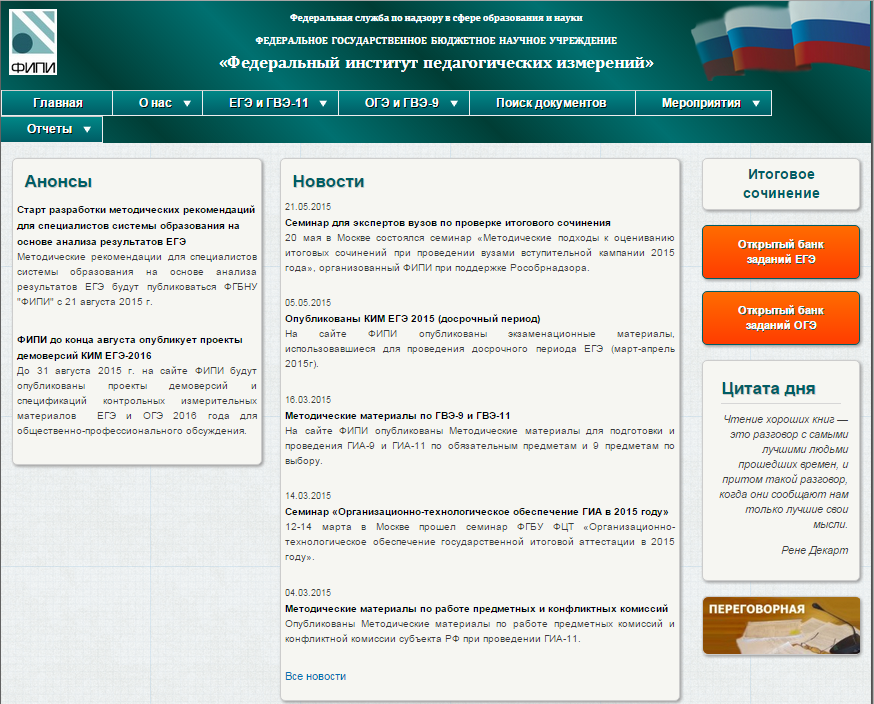Expand the О нас dropdown arrow
Screen dimensions: 874x704
(x=187, y=103)
